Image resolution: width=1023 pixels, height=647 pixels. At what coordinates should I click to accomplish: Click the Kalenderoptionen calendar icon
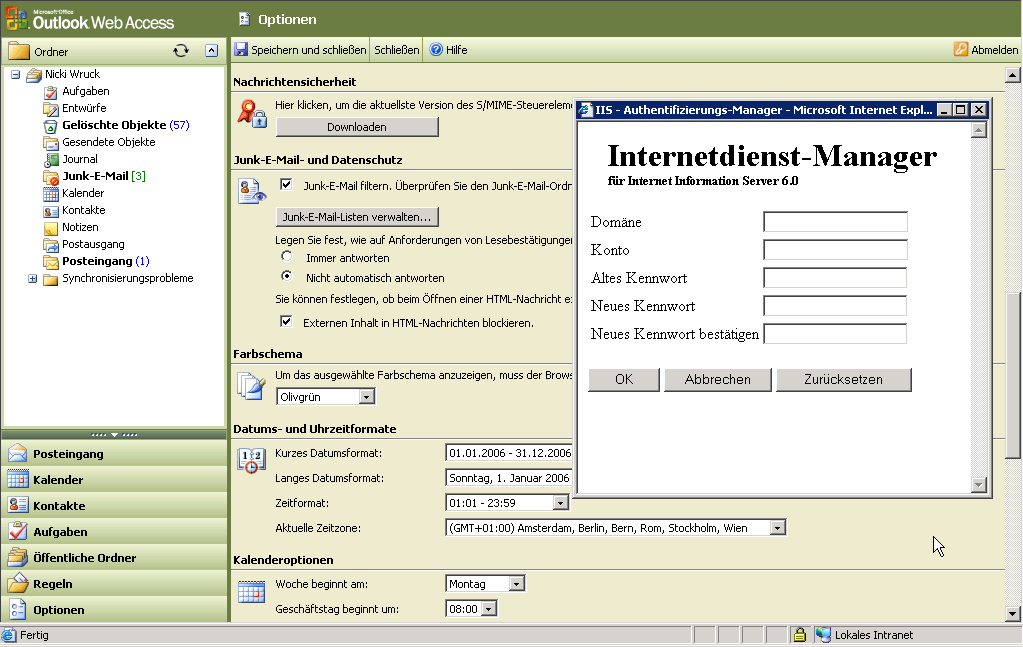[251, 592]
